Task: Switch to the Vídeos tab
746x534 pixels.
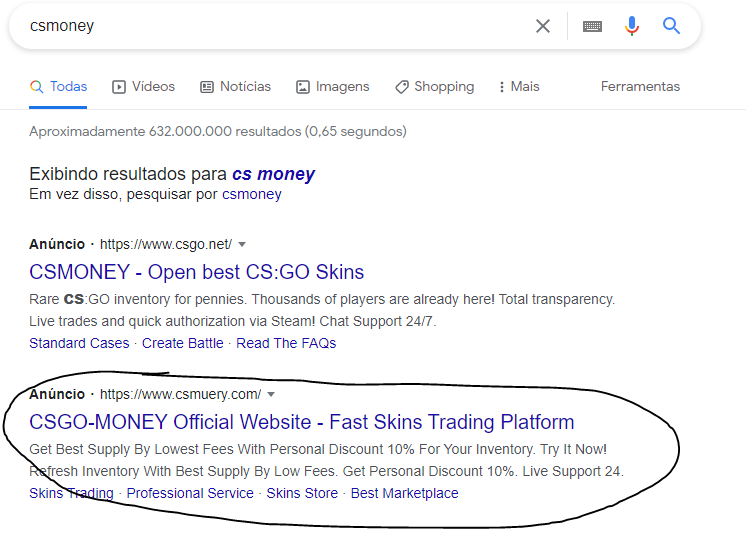Action: click(143, 87)
